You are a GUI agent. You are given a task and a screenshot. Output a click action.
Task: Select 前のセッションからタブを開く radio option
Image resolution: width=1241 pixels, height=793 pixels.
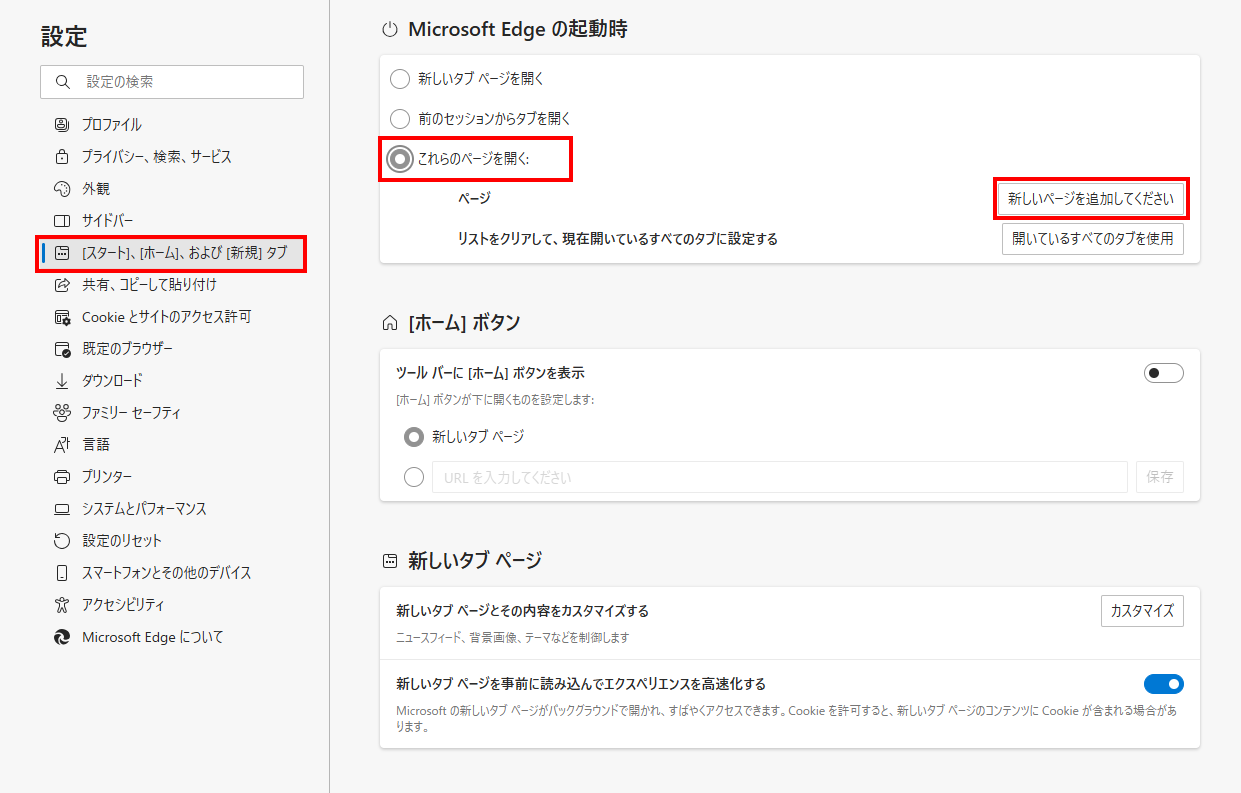point(400,118)
